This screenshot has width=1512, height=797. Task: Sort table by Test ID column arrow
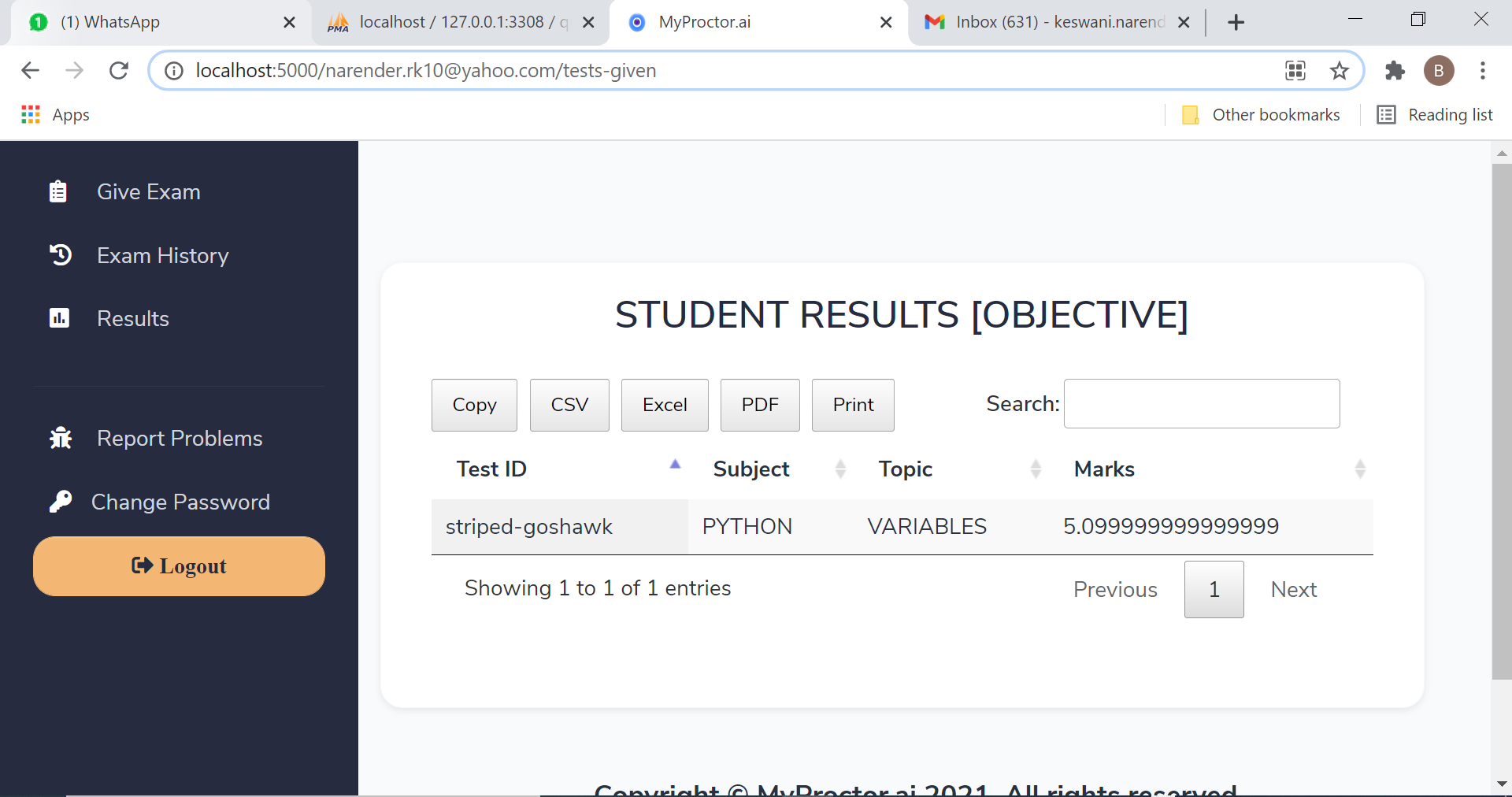click(x=675, y=465)
